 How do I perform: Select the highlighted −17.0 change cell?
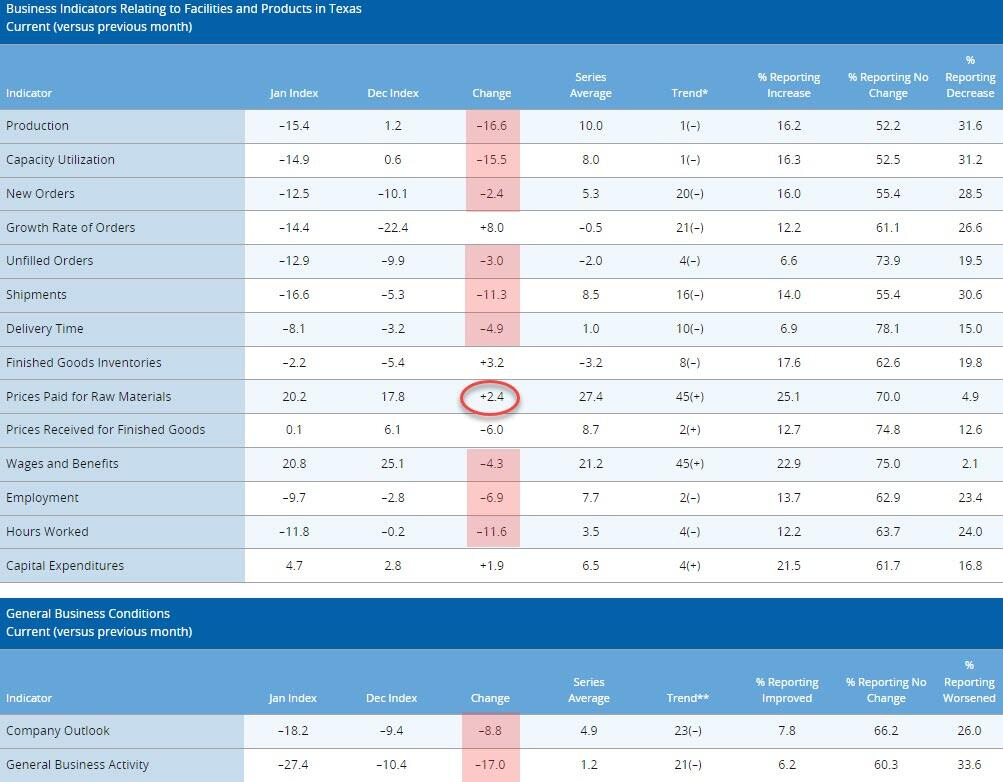coord(491,765)
